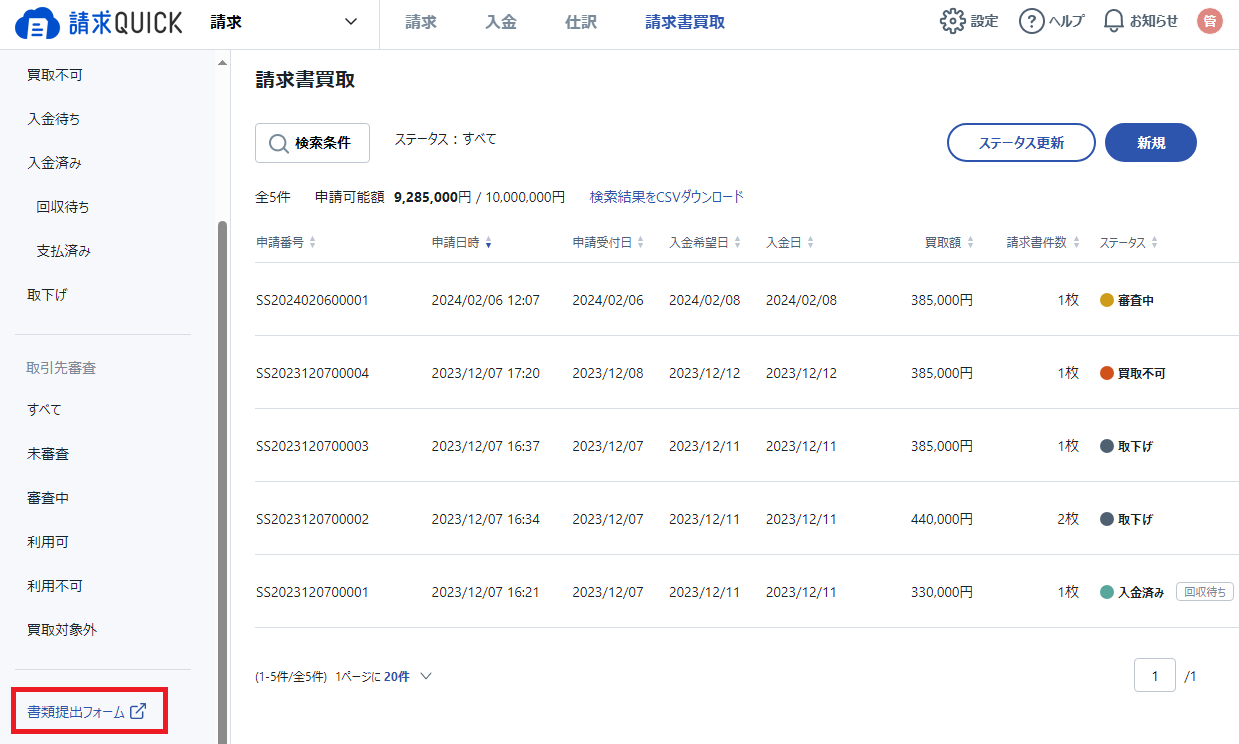Click the 440,000円 amount cell
Image resolution: width=1239 pixels, height=744 pixels.
pyautogui.click(x=942, y=519)
